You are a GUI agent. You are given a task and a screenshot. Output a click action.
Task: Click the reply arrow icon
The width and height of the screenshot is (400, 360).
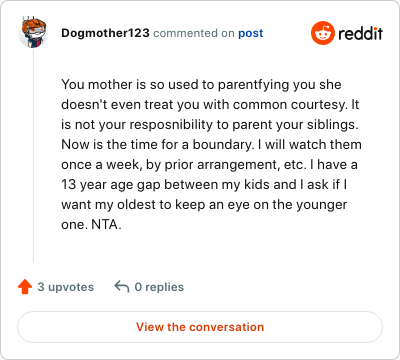122,287
